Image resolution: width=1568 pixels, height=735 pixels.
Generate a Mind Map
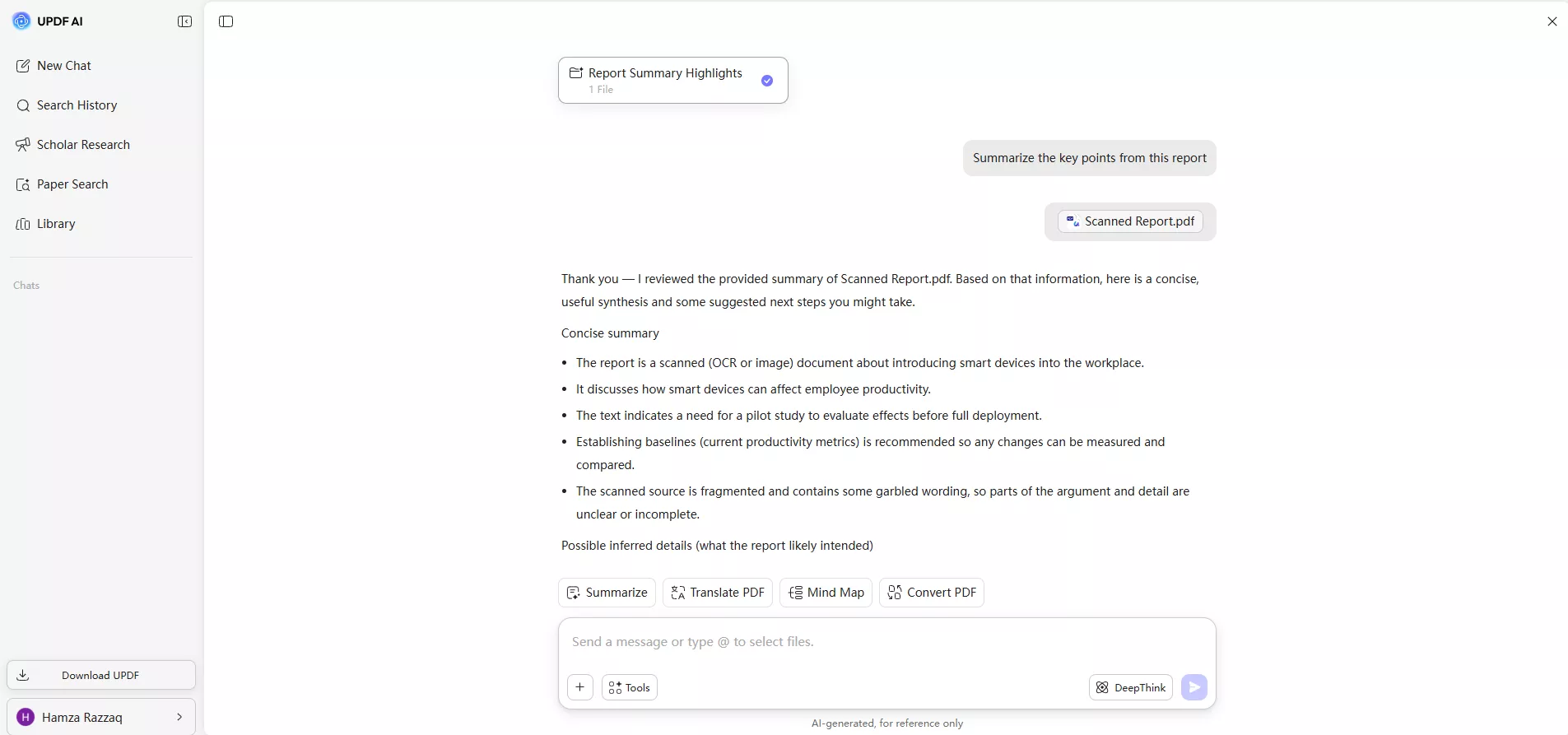coord(826,593)
